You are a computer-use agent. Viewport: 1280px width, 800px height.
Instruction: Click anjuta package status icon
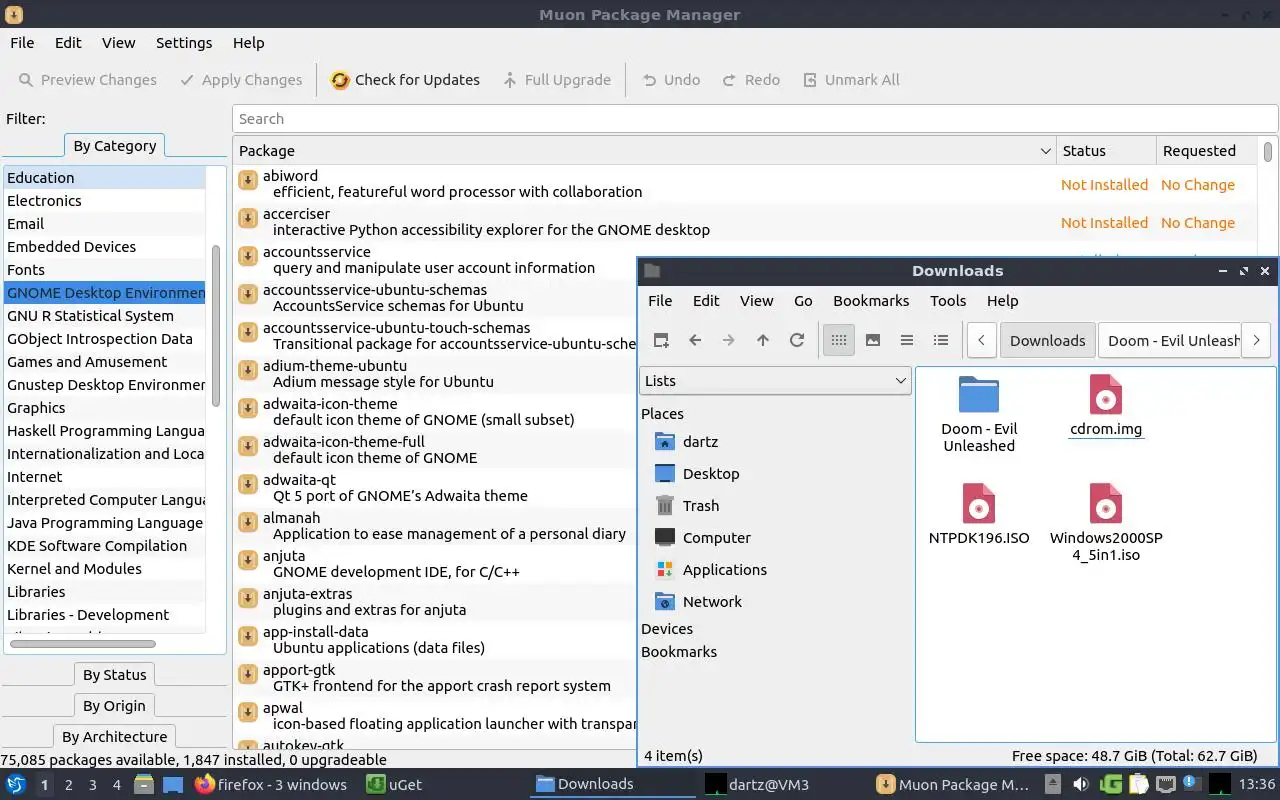pos(248,559)
